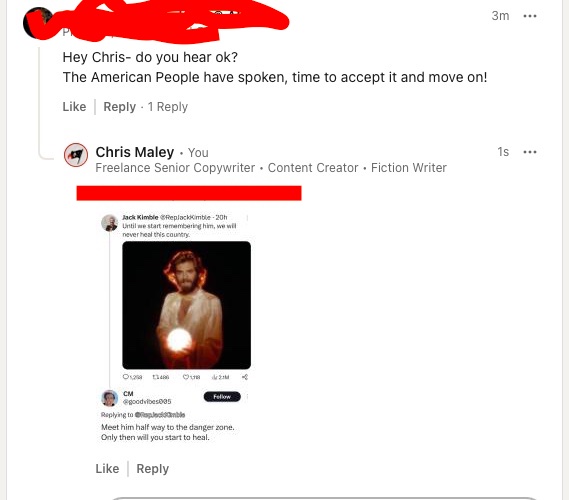Click the tweet's share icon
569x500 pixels.
pyautogui.click(x=245, y=377)
